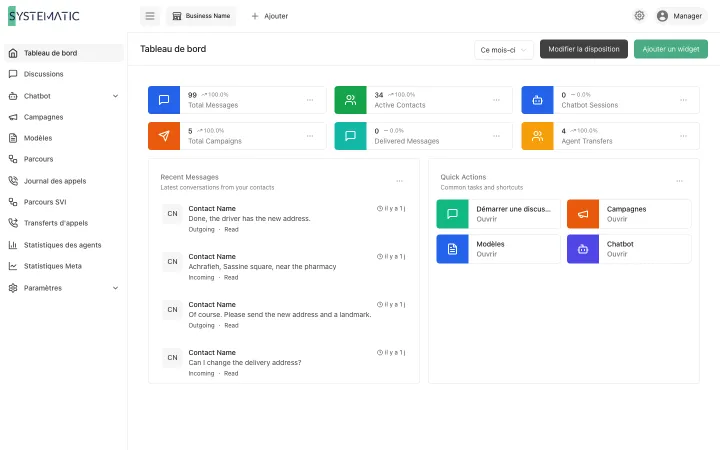Select Tableau de bord in sidebar

(x=64, y=53)
